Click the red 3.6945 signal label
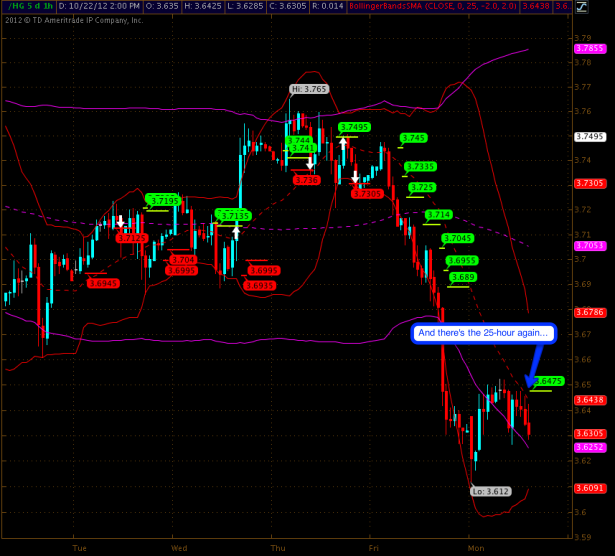 coord(103,283)
